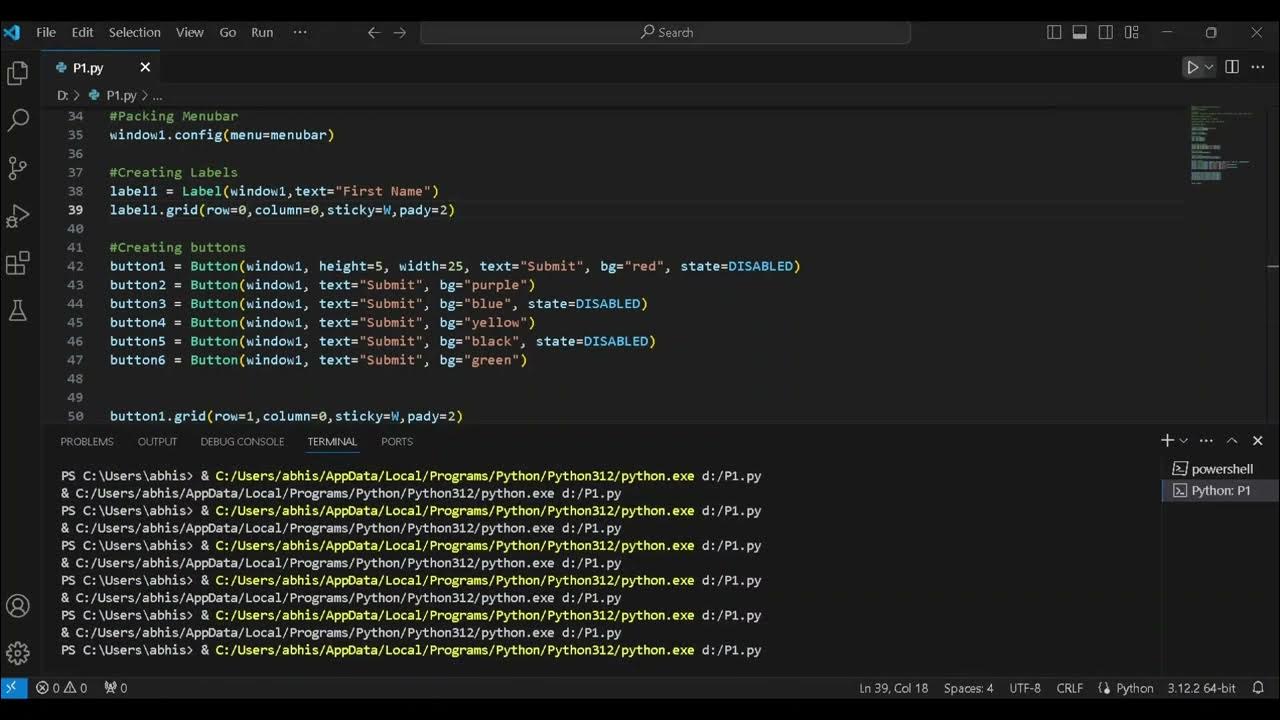Viewport: 1280px width, 720px height.
Task: Select interpreter via 3.12.2 64-bit
Action: pyautogui.click(x=1201, y=688)
